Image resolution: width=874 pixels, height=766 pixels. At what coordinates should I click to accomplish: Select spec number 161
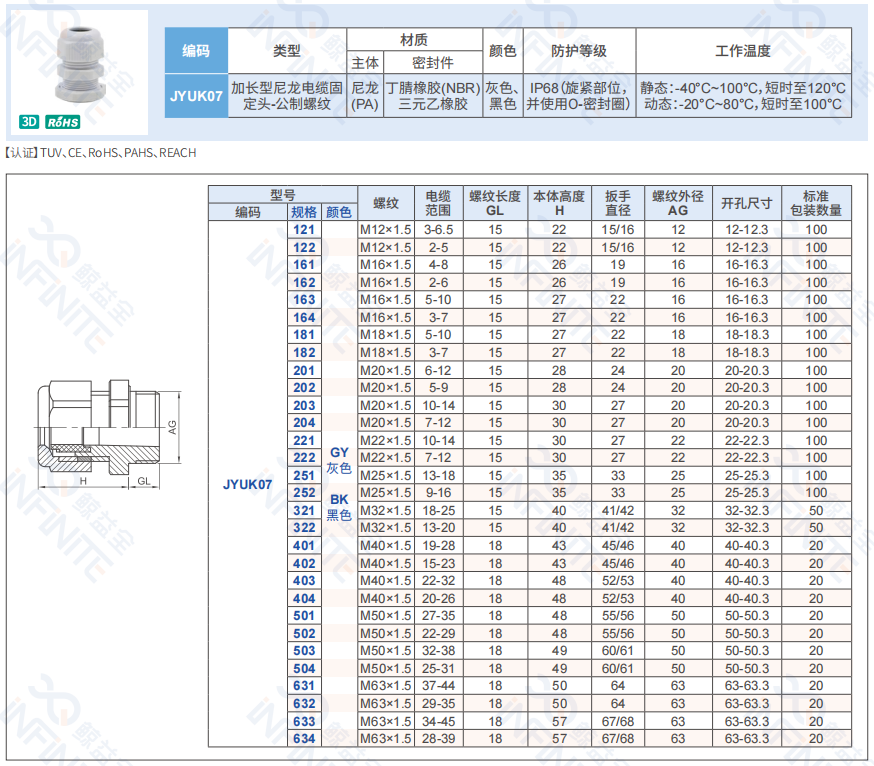(x=304, y=265)
